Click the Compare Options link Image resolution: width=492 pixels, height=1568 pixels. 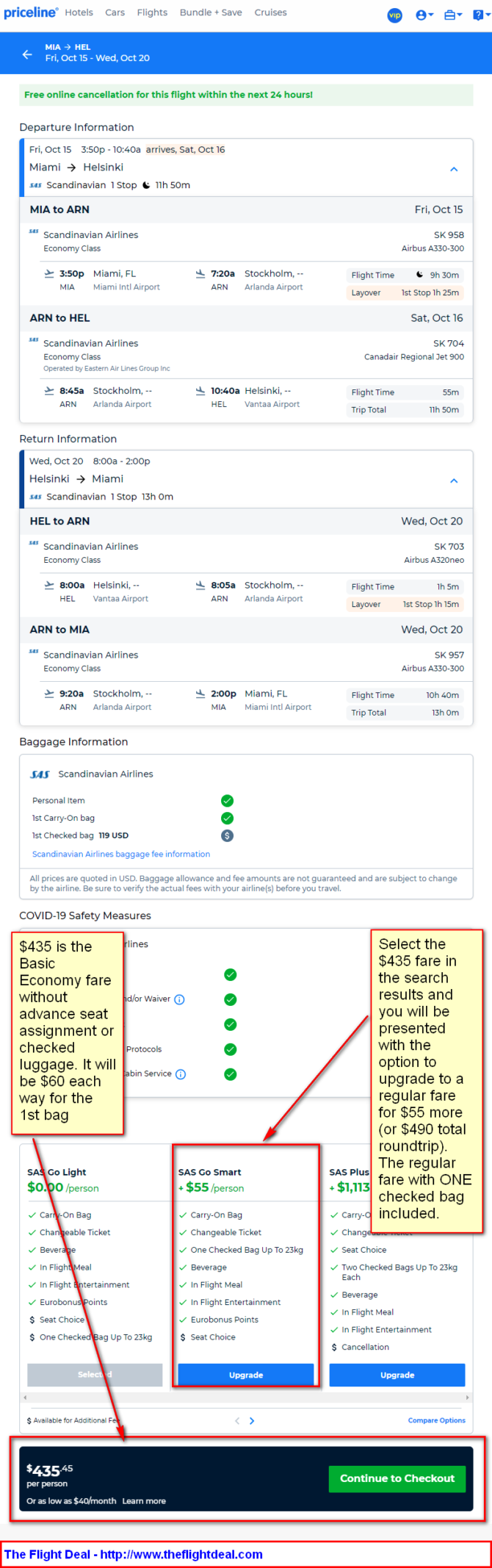point(437,1420)
